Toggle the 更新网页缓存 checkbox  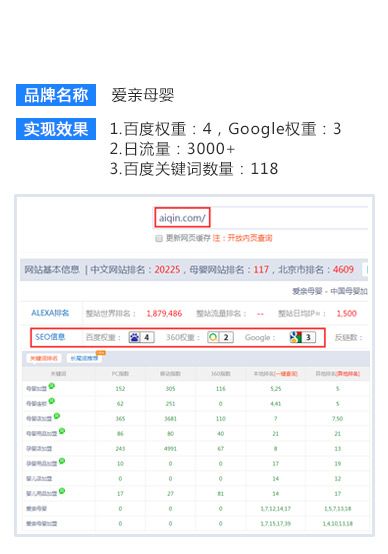tap(159, 238)
